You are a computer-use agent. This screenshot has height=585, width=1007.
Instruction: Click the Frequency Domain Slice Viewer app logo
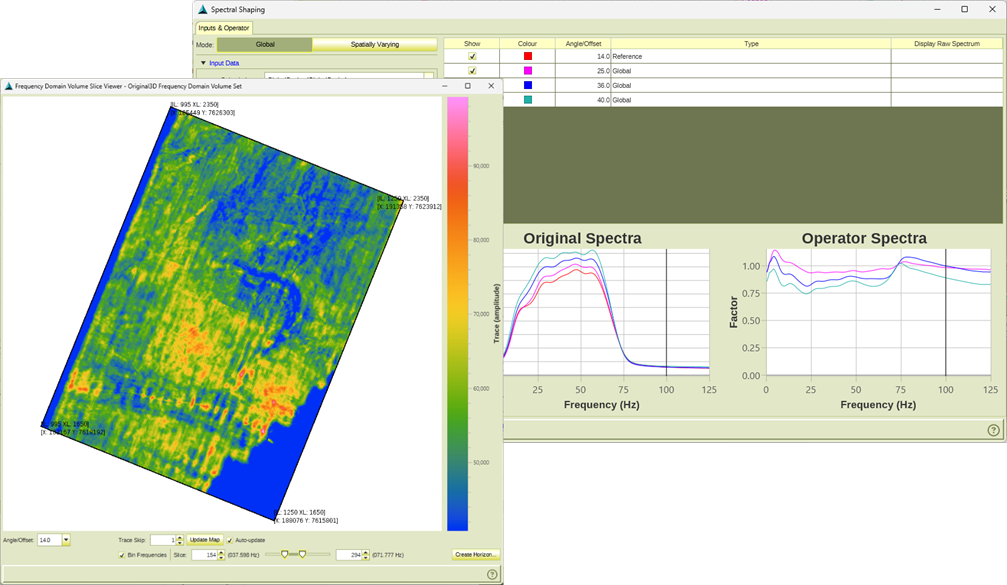(x=8, y=86)
